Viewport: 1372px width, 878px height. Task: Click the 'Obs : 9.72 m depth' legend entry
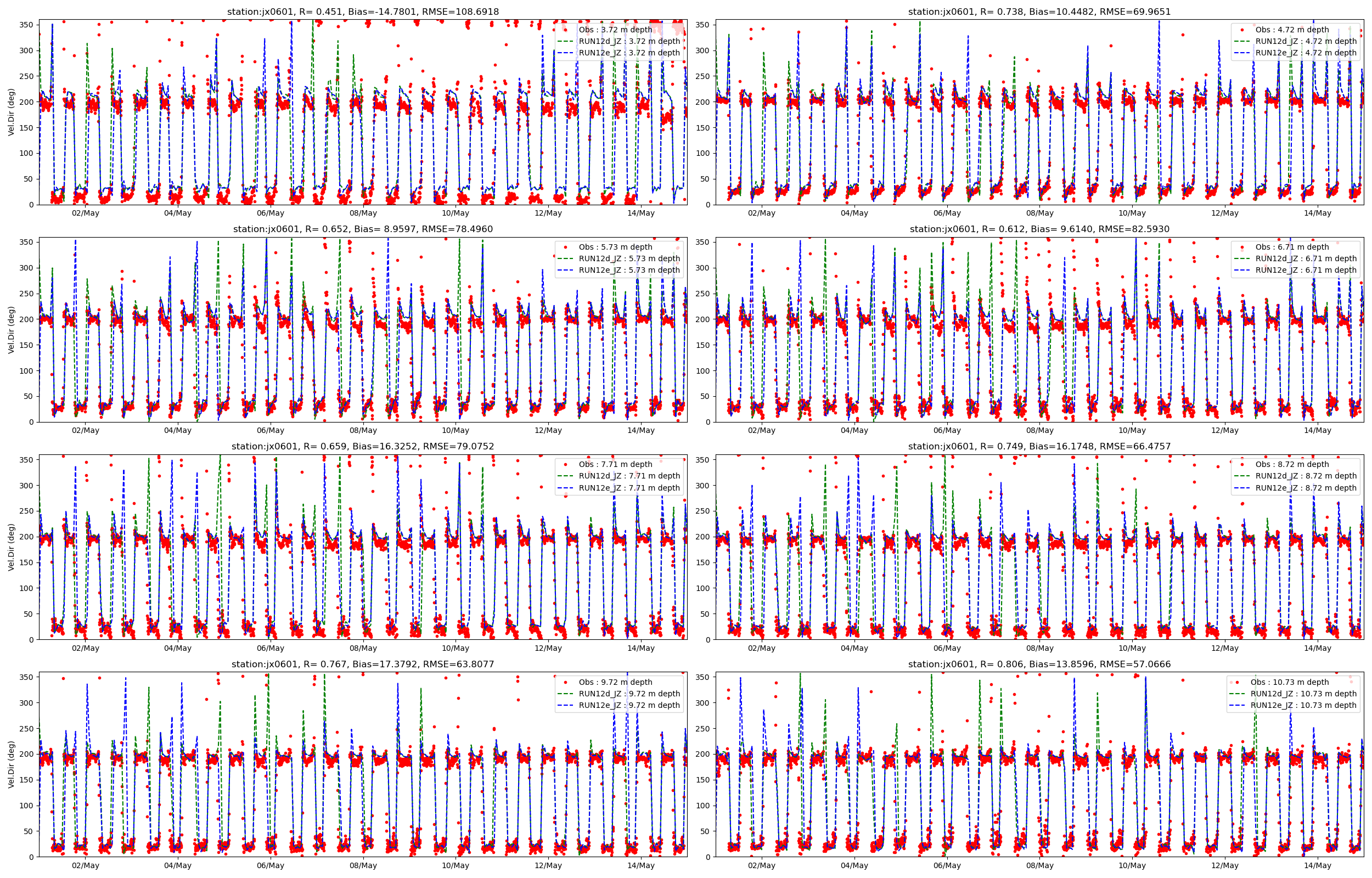click(x=615, y=682)
